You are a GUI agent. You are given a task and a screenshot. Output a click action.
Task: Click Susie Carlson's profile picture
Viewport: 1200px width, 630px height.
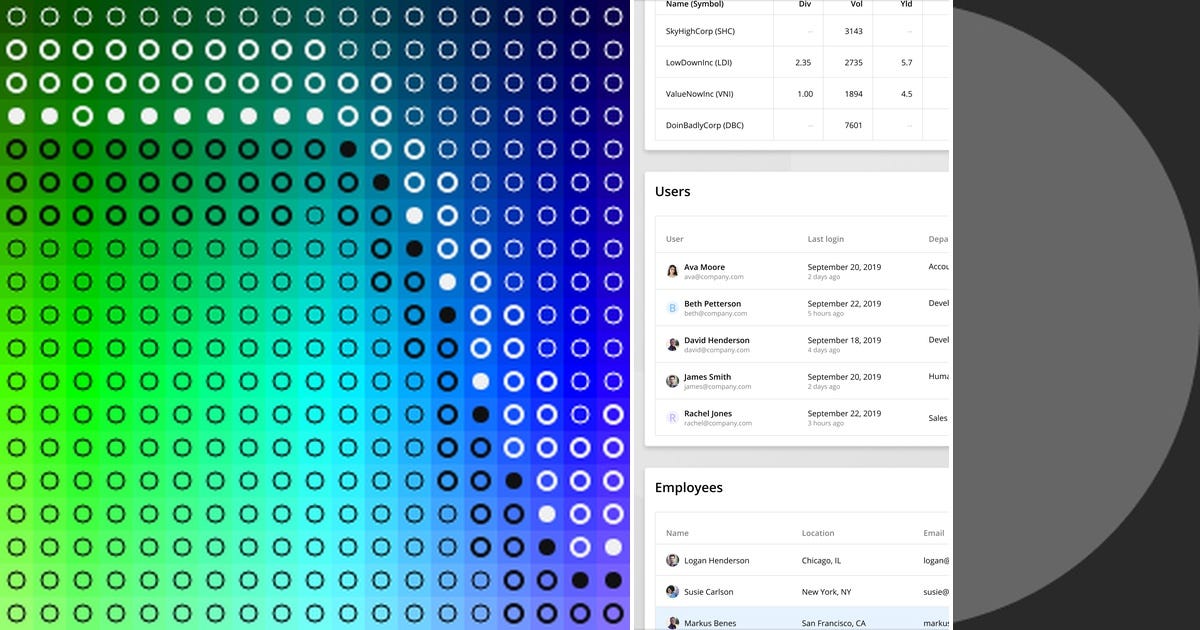pyautogui.click(x=672, y=591)
